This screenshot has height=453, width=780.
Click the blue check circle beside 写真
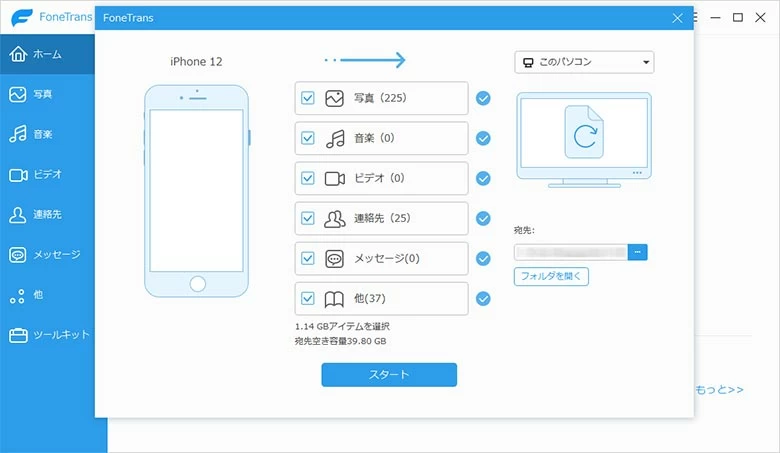483,98
